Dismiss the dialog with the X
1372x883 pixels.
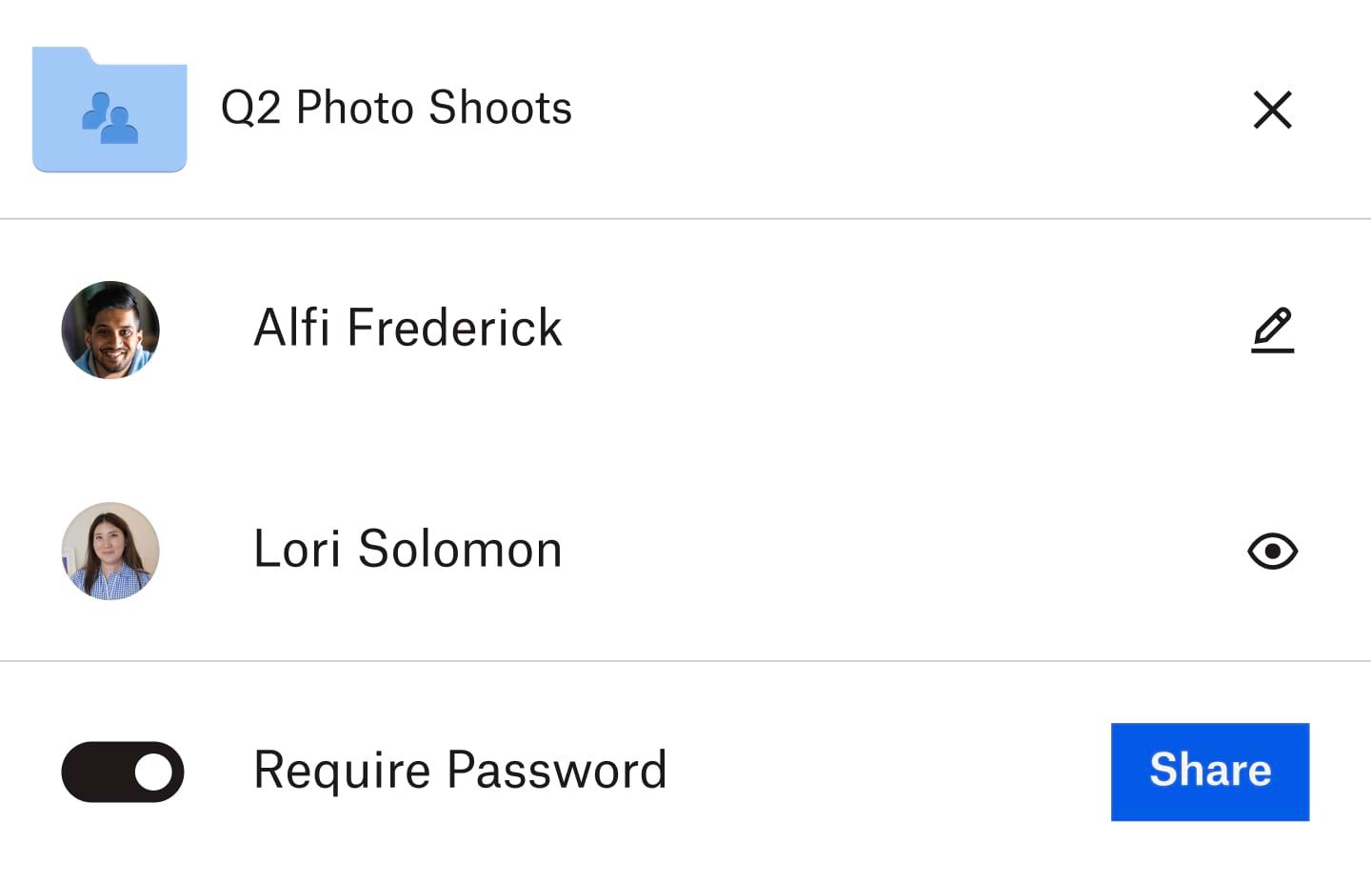tap(1273, 110)
